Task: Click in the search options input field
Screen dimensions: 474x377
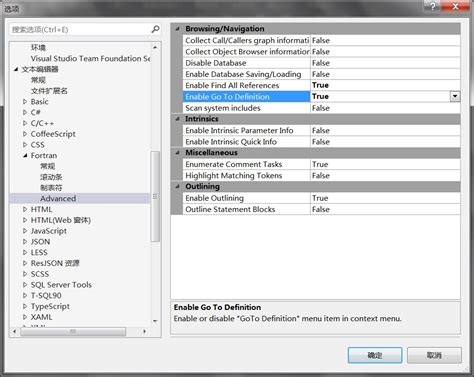Action: 80,30
